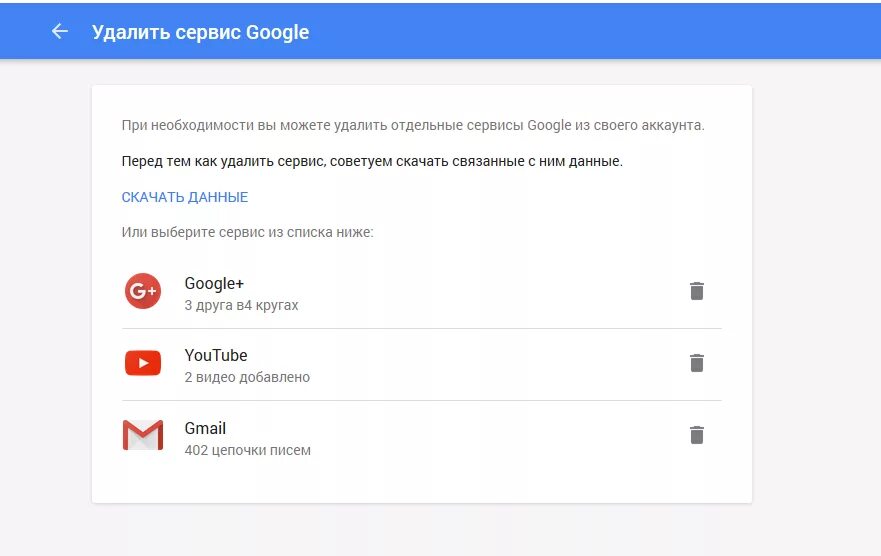Open the СКАЧАТЬ ДАННЫЕ link
Viewport: 881px width, 556px height.
(x=185, y=197)
